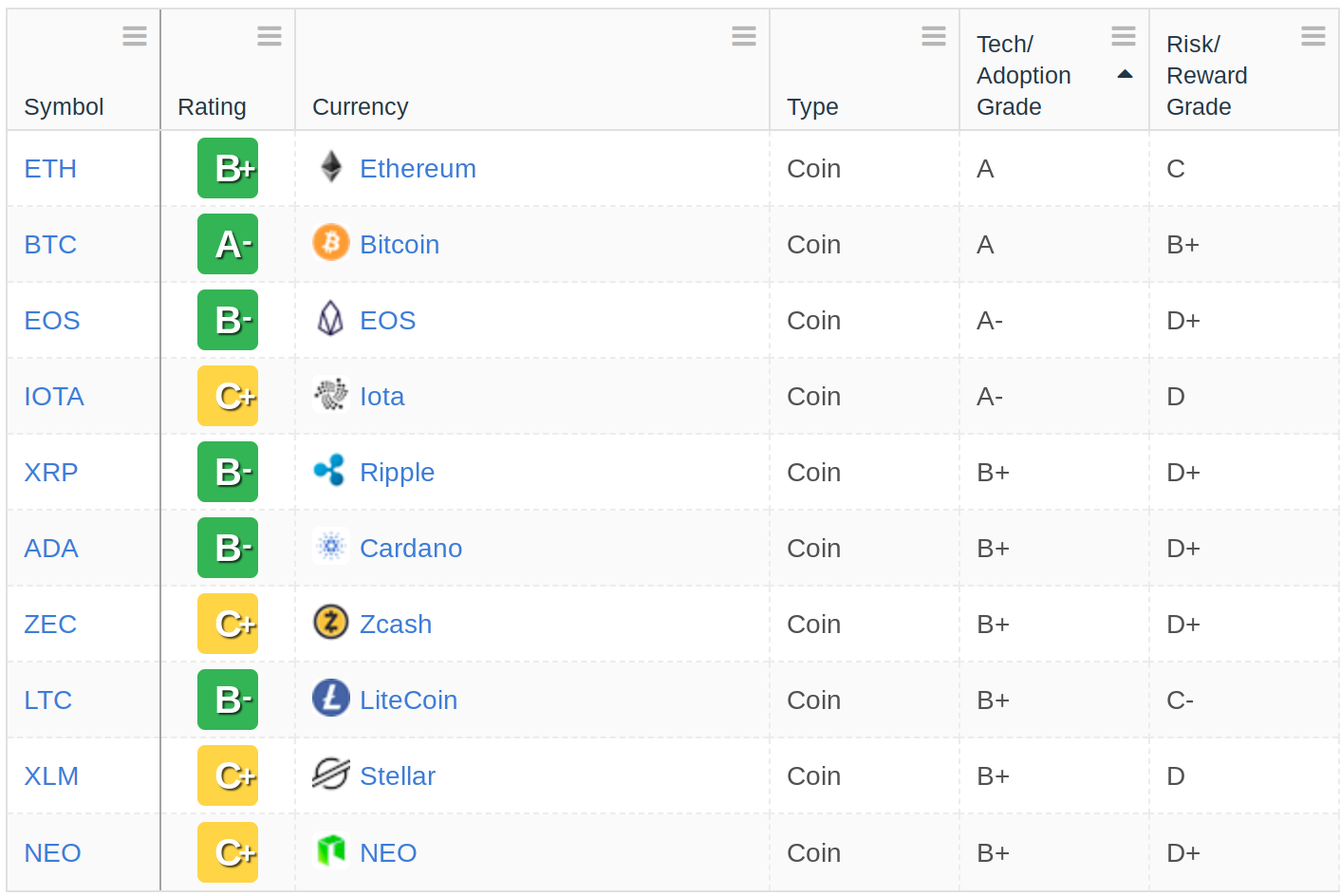Open the Rating column hamburger menu
This screenshot has height=896, width=1340.
coord(270,36)
